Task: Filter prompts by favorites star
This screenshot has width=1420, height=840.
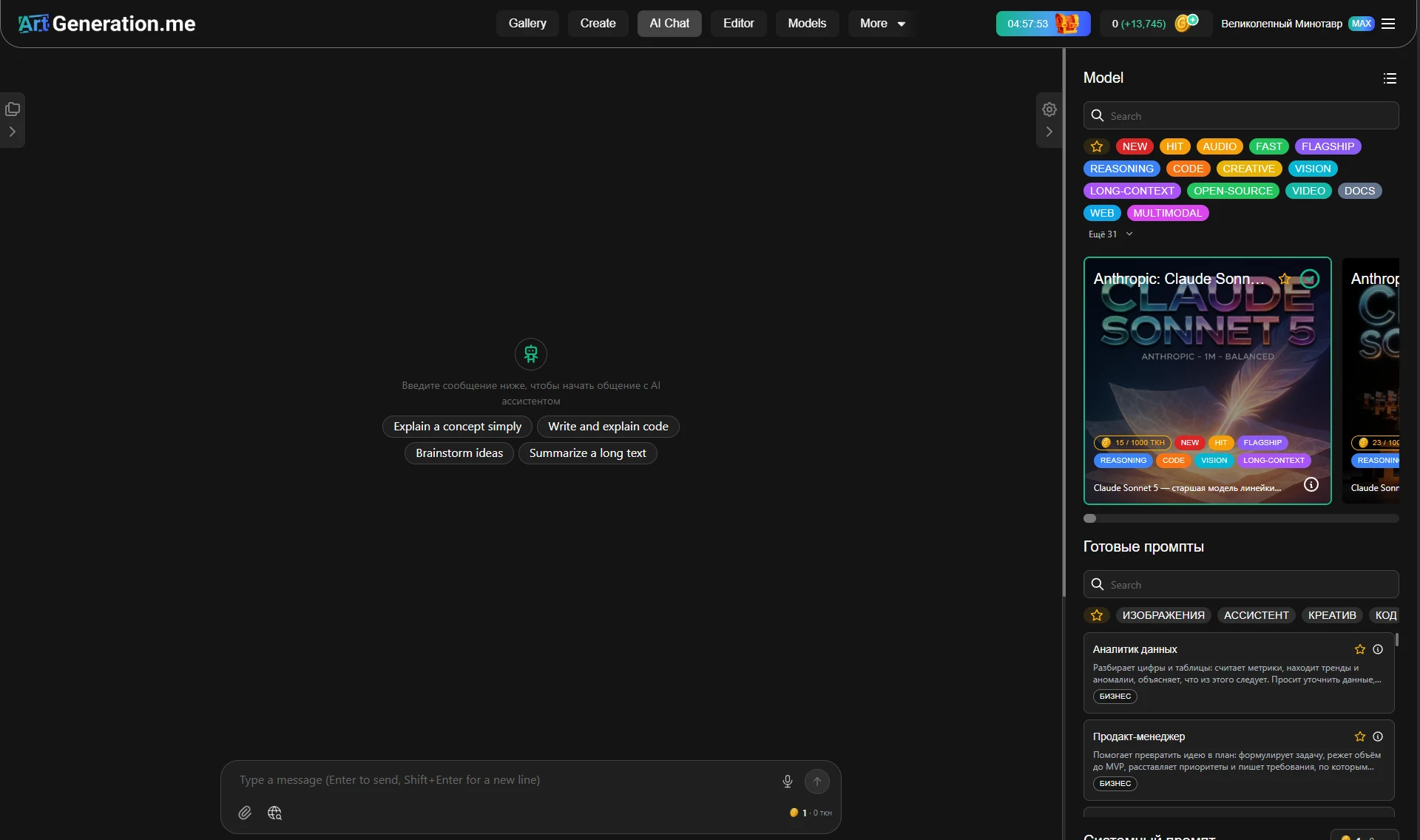Action: [x=1097, y=615]
